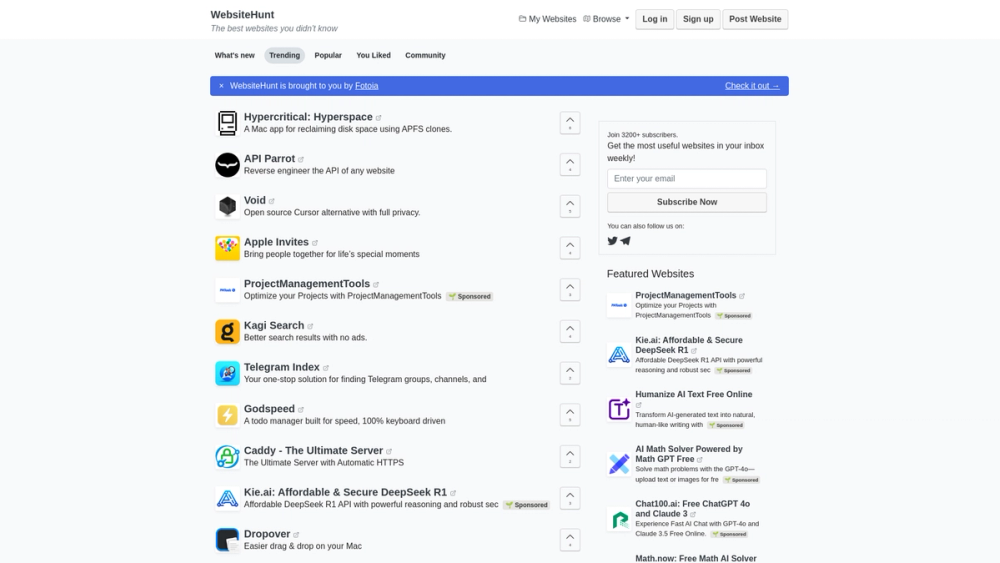Screen dimensions: 1000x563
Task: Click the Post Website button
Action: click(x=755, y=19)
